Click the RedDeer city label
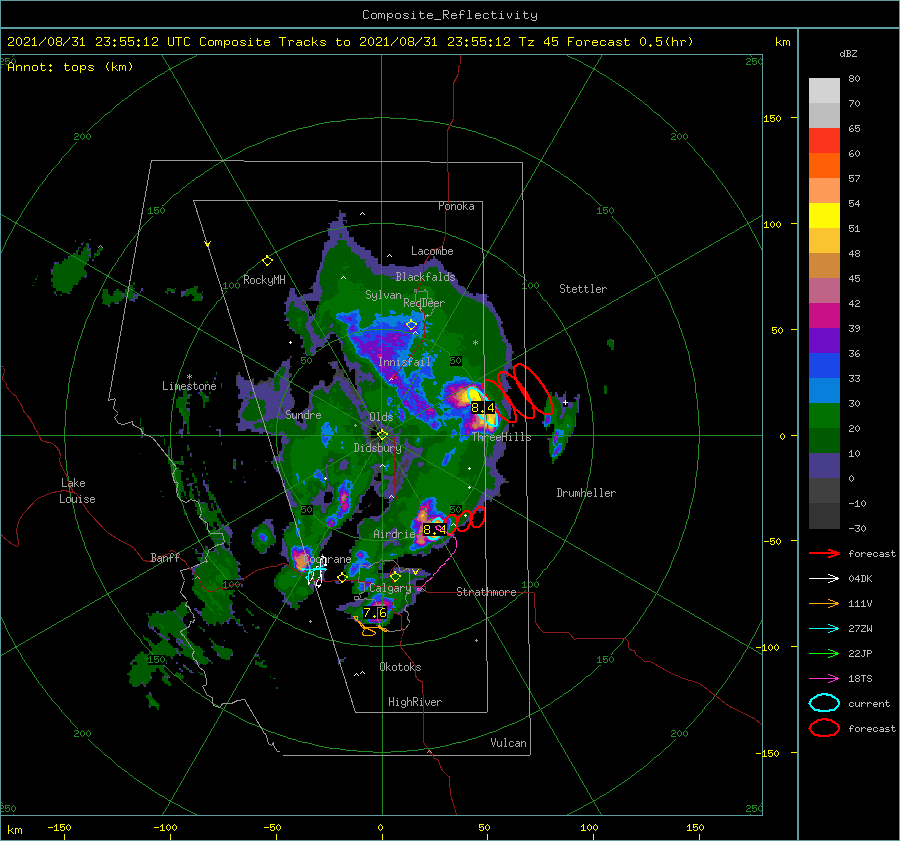900x841 pixels. 424,303
